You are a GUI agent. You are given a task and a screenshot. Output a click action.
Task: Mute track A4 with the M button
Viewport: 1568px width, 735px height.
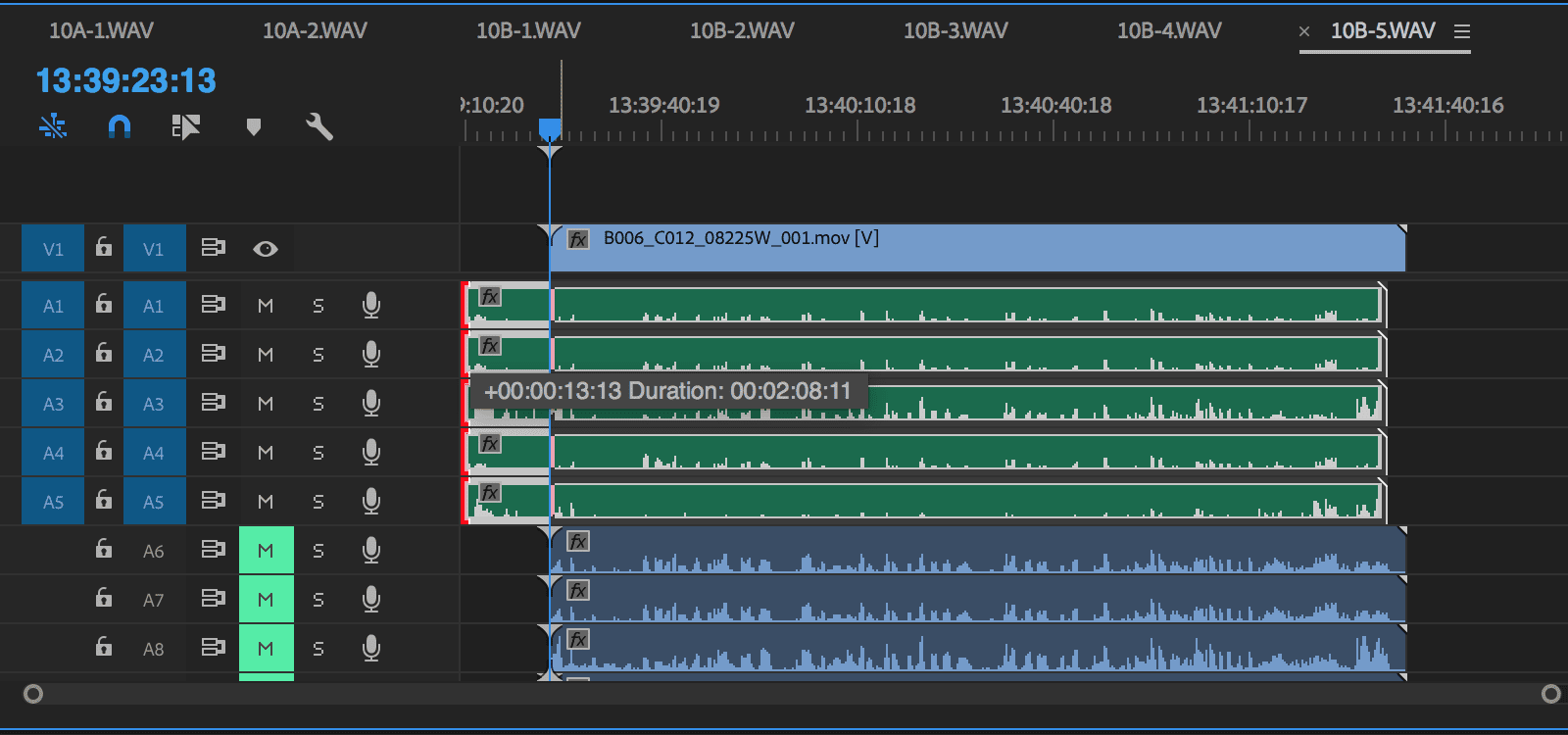[x=266, y=453]
